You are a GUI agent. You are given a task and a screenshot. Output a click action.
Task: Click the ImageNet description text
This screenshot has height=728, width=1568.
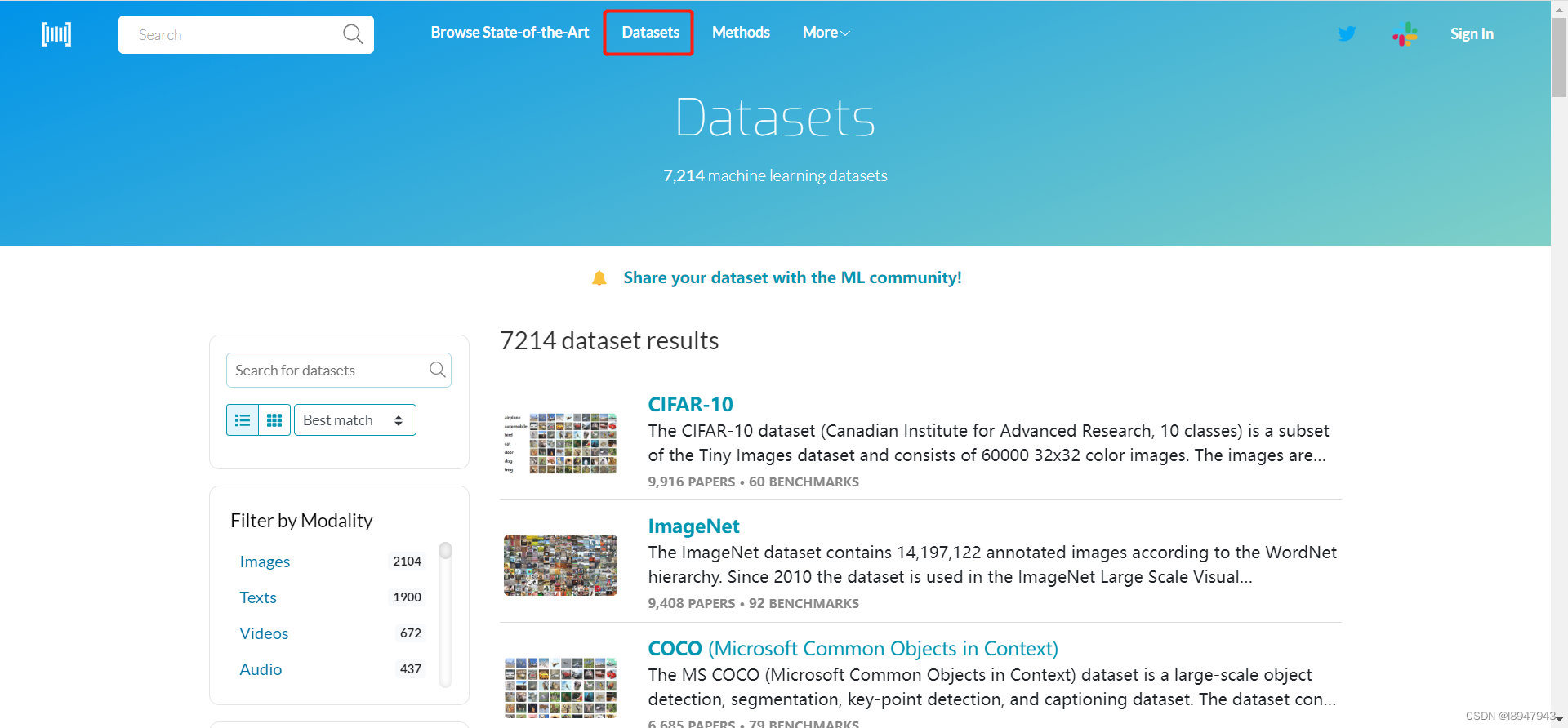coord(992,565)
